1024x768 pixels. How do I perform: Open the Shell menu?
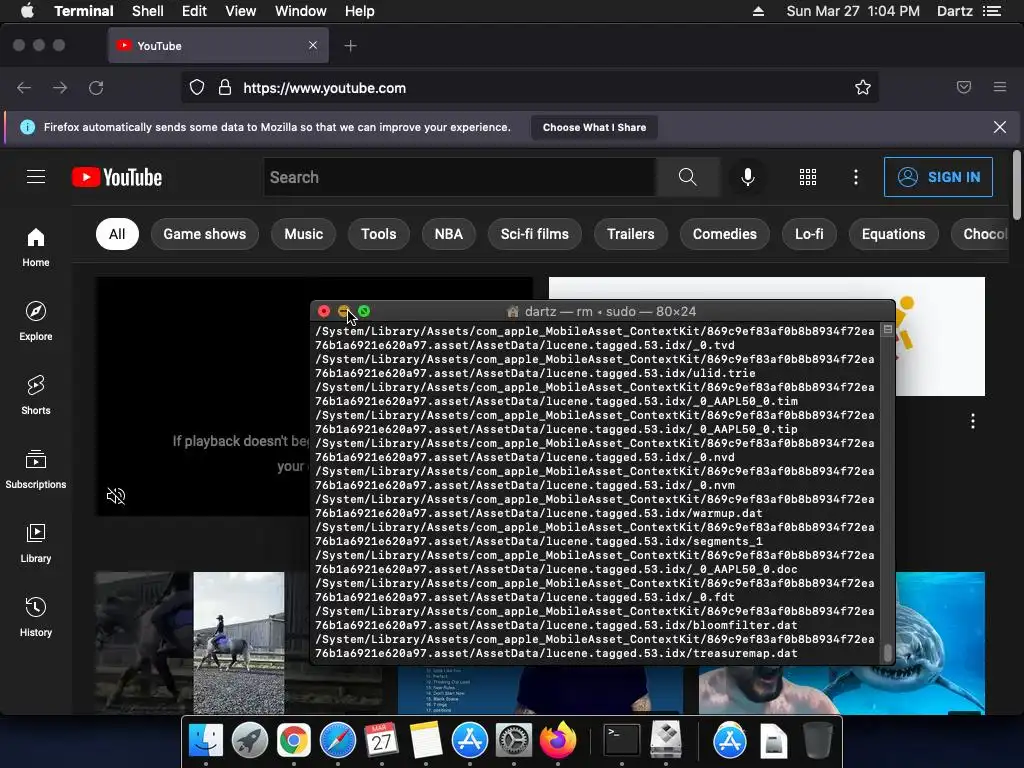coord(148,11)
